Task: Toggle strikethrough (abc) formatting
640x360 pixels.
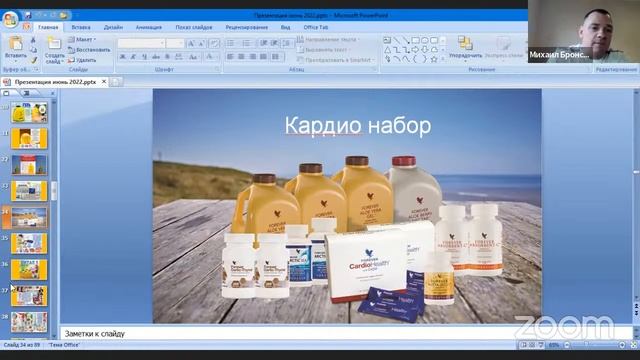Action: (x=156, y=57)
